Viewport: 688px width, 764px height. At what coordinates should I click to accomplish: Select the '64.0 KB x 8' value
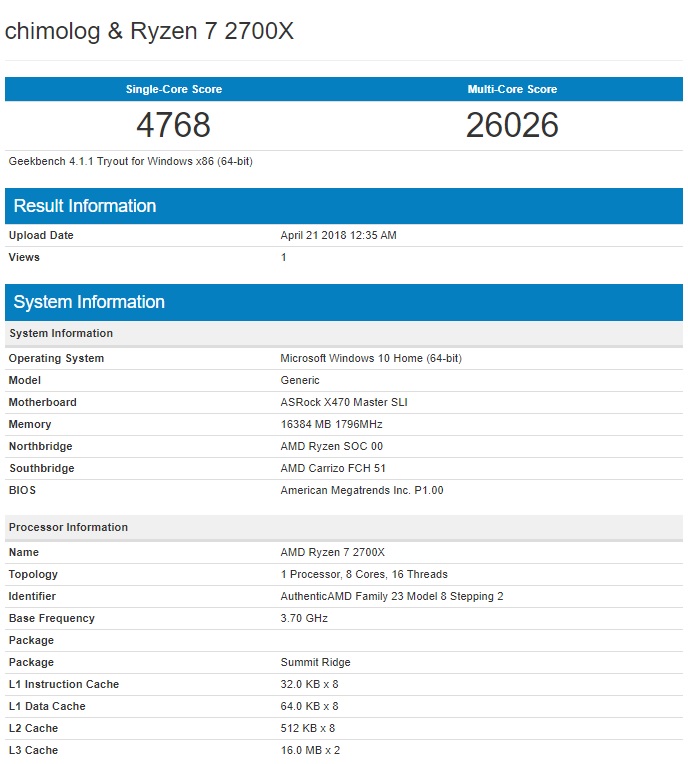[309, 706]
